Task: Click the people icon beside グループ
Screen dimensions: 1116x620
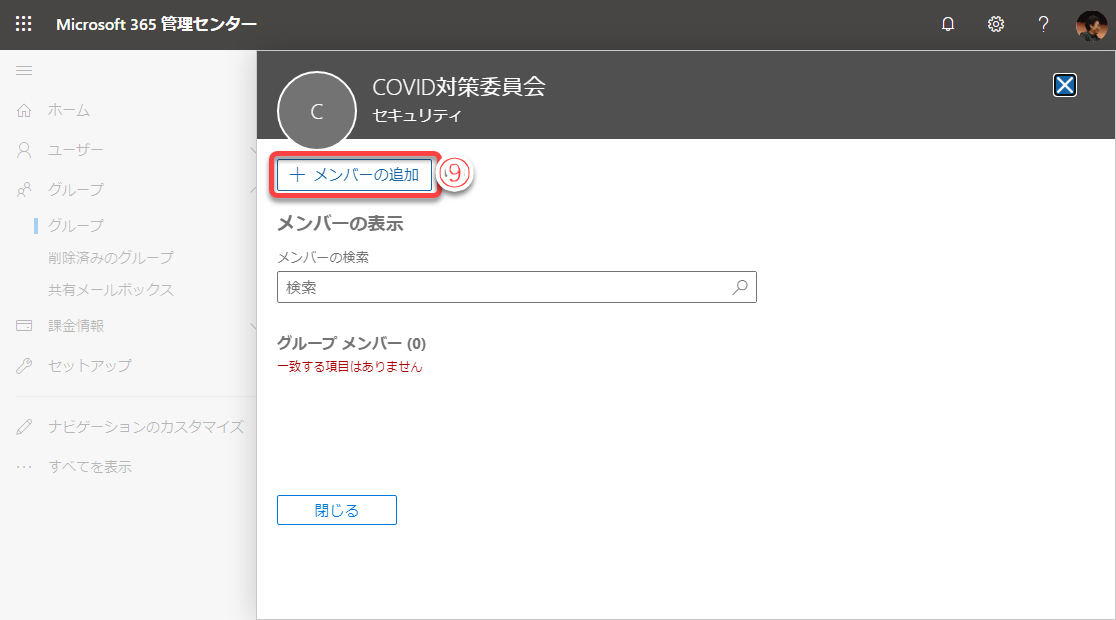Action: pyautogui.click(x=24, y=189)
